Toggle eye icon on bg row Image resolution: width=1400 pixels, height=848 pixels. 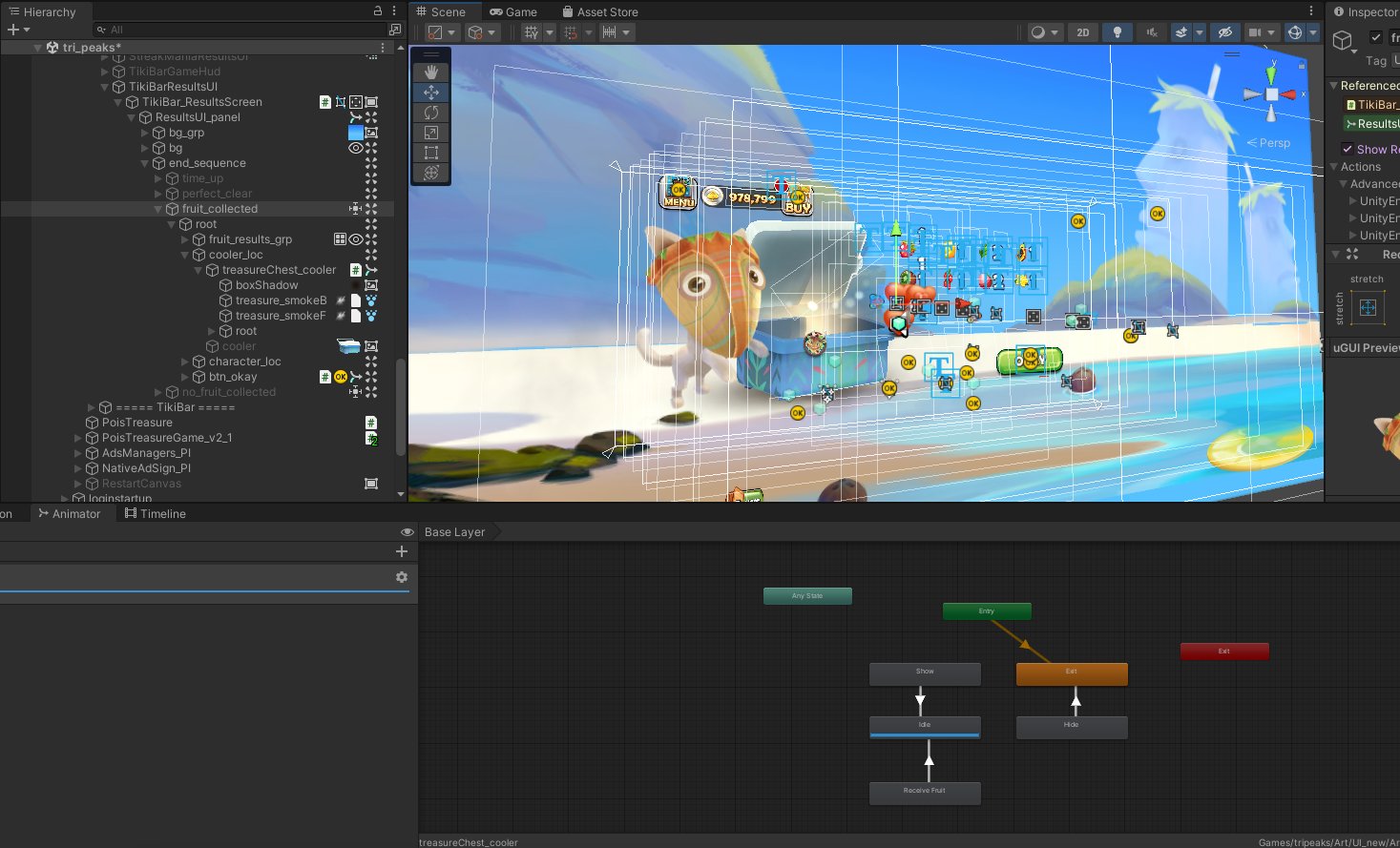tap(356, 148)
